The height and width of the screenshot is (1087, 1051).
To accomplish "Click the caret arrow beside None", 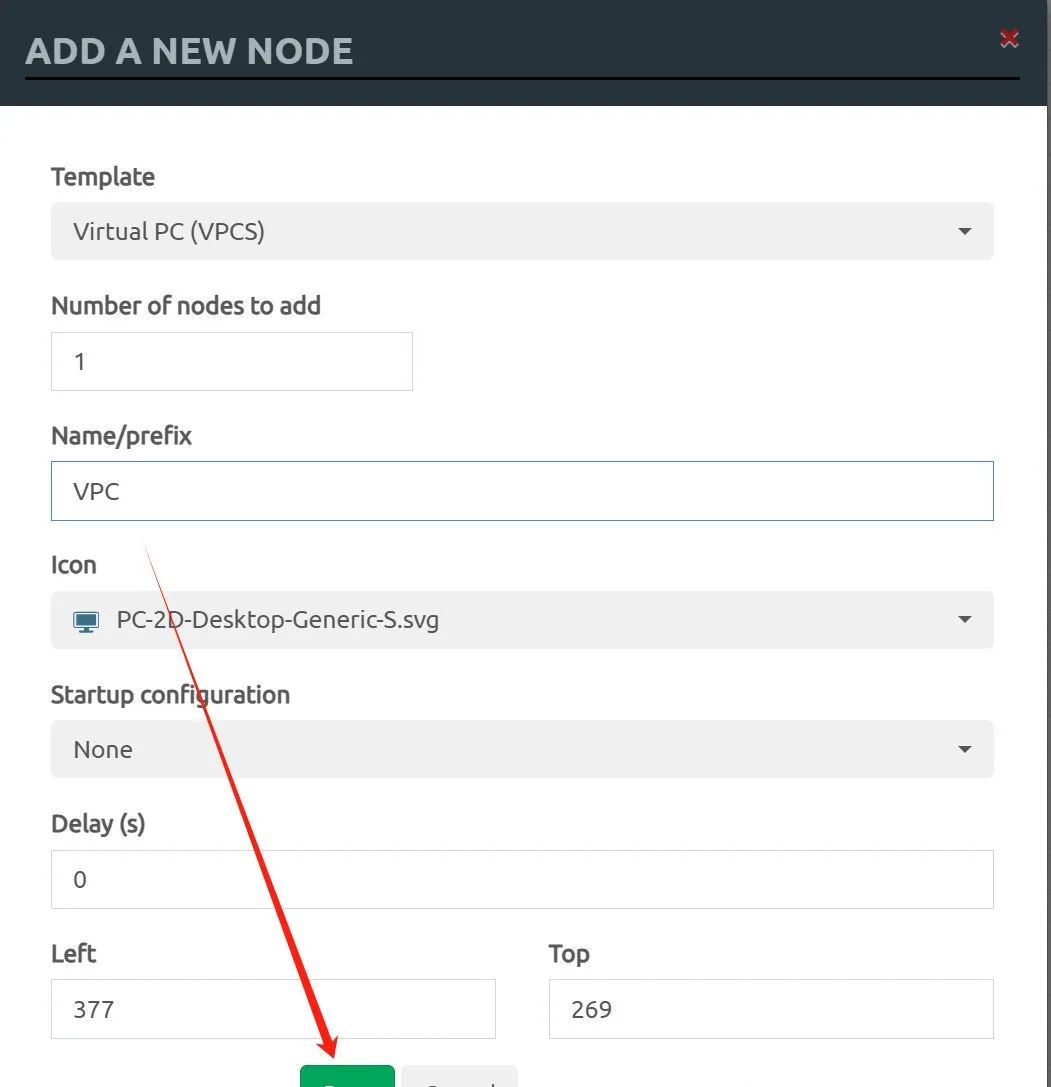I will click(964, 749).
